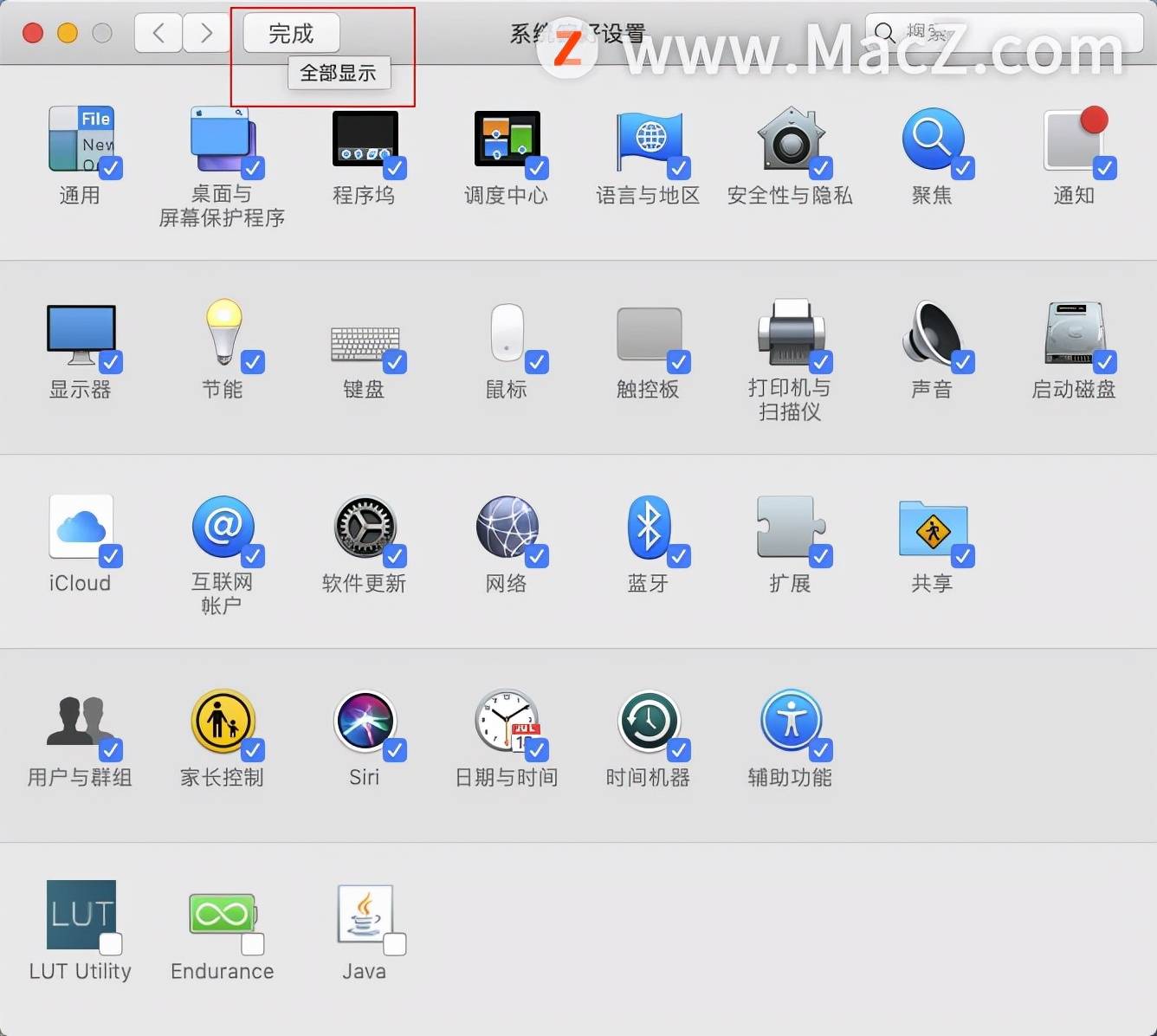Screen dimensions: 1157x1036
Task: Click the 安全性与隐私 text label
Action: point(791,196)
